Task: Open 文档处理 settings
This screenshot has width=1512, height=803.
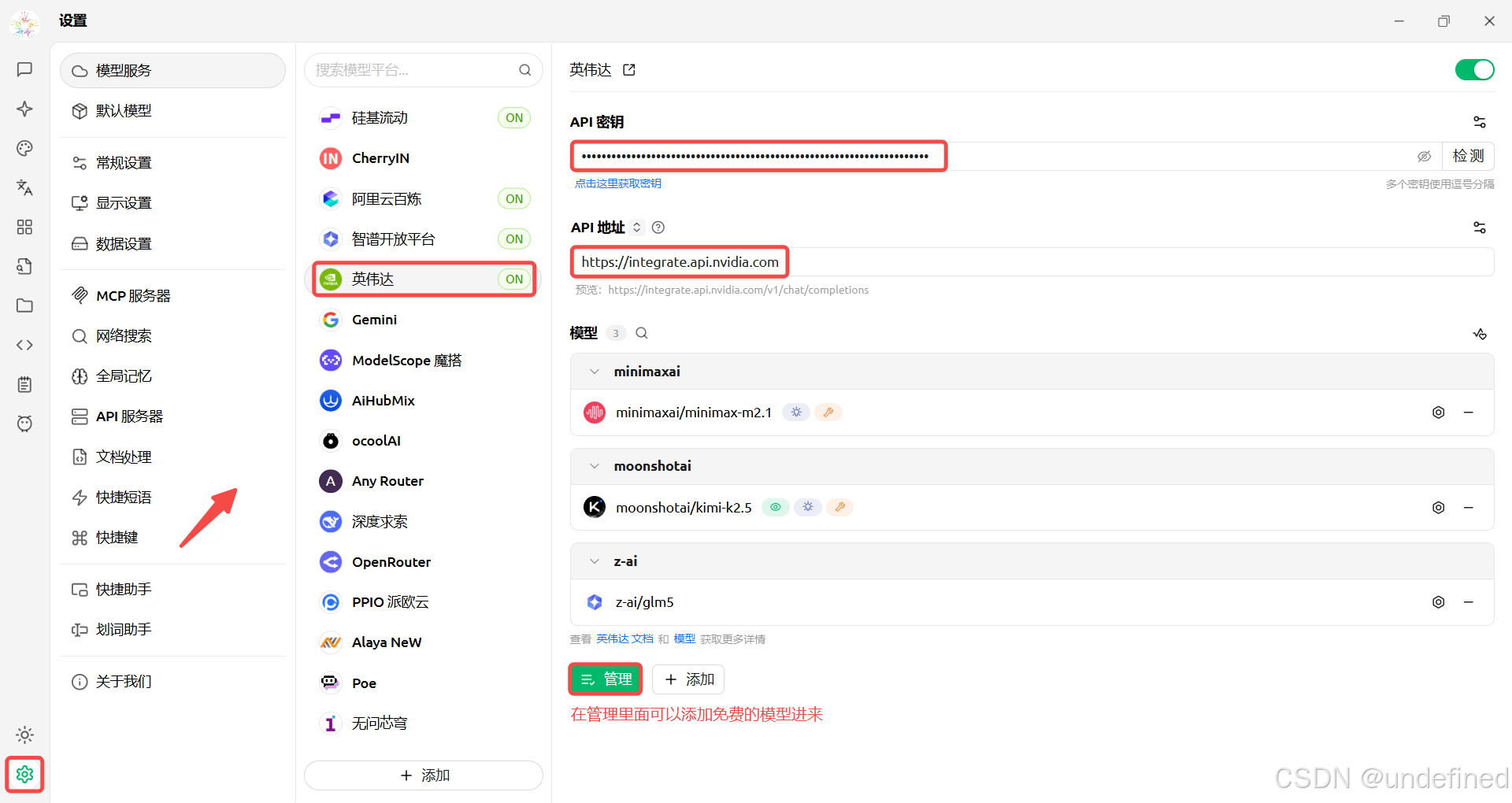Action: (x=172, y=457)
